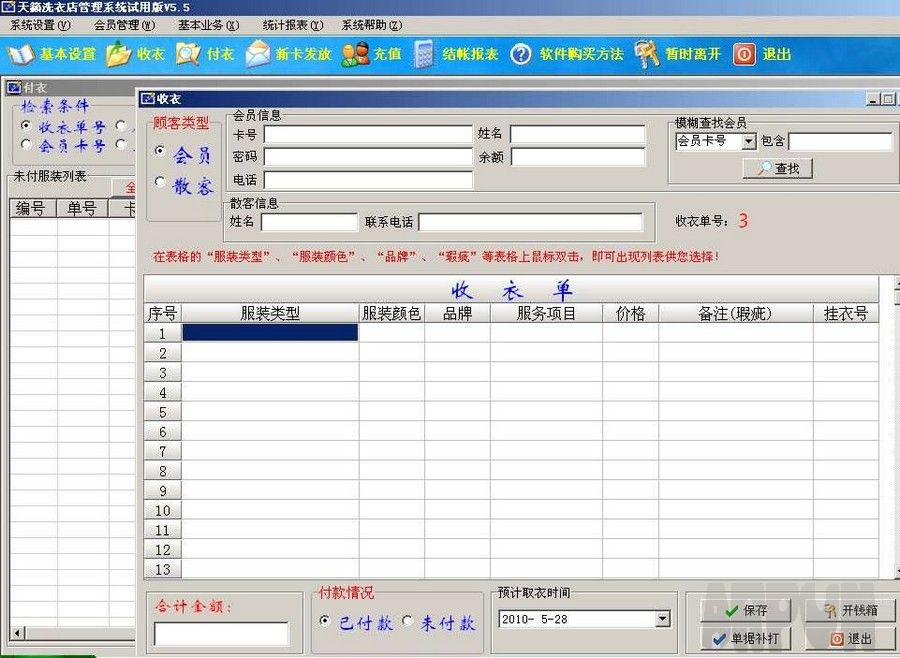
Task: Click the 充值 members icon
Action: [x=354, y=54]
